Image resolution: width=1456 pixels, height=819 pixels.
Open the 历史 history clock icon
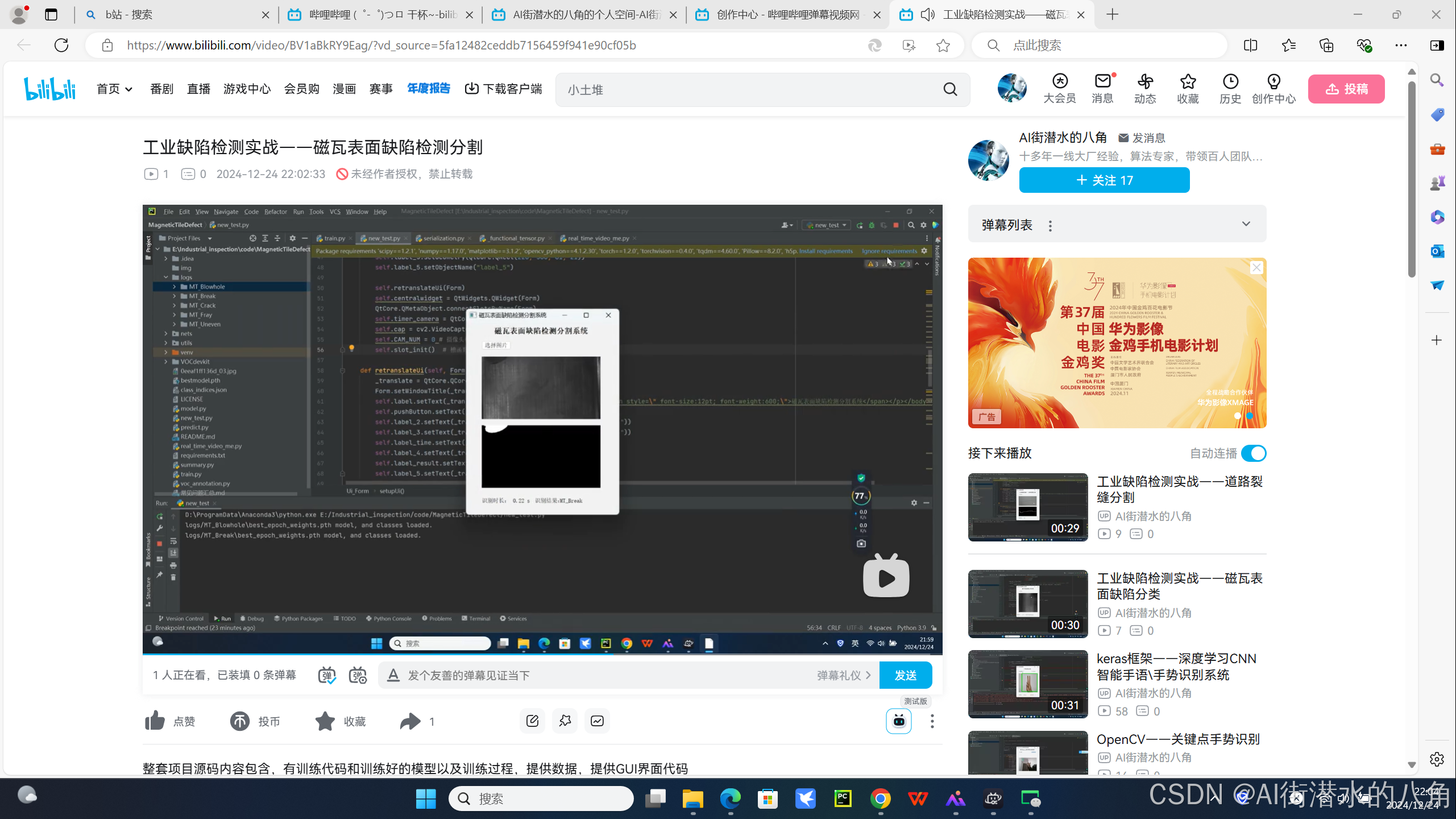click(x=1230, y=82)
